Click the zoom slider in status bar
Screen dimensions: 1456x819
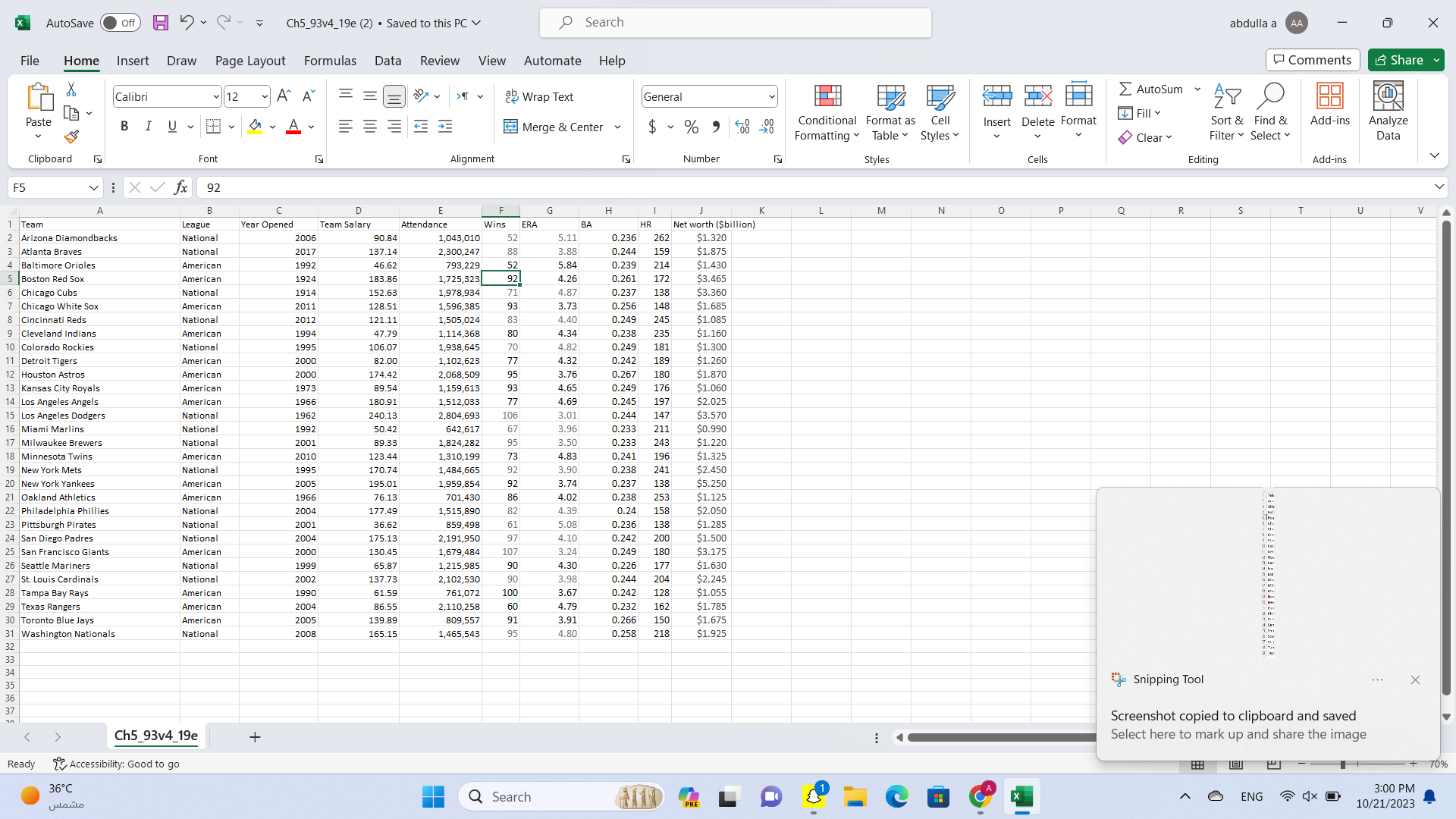coord(1343,764)
